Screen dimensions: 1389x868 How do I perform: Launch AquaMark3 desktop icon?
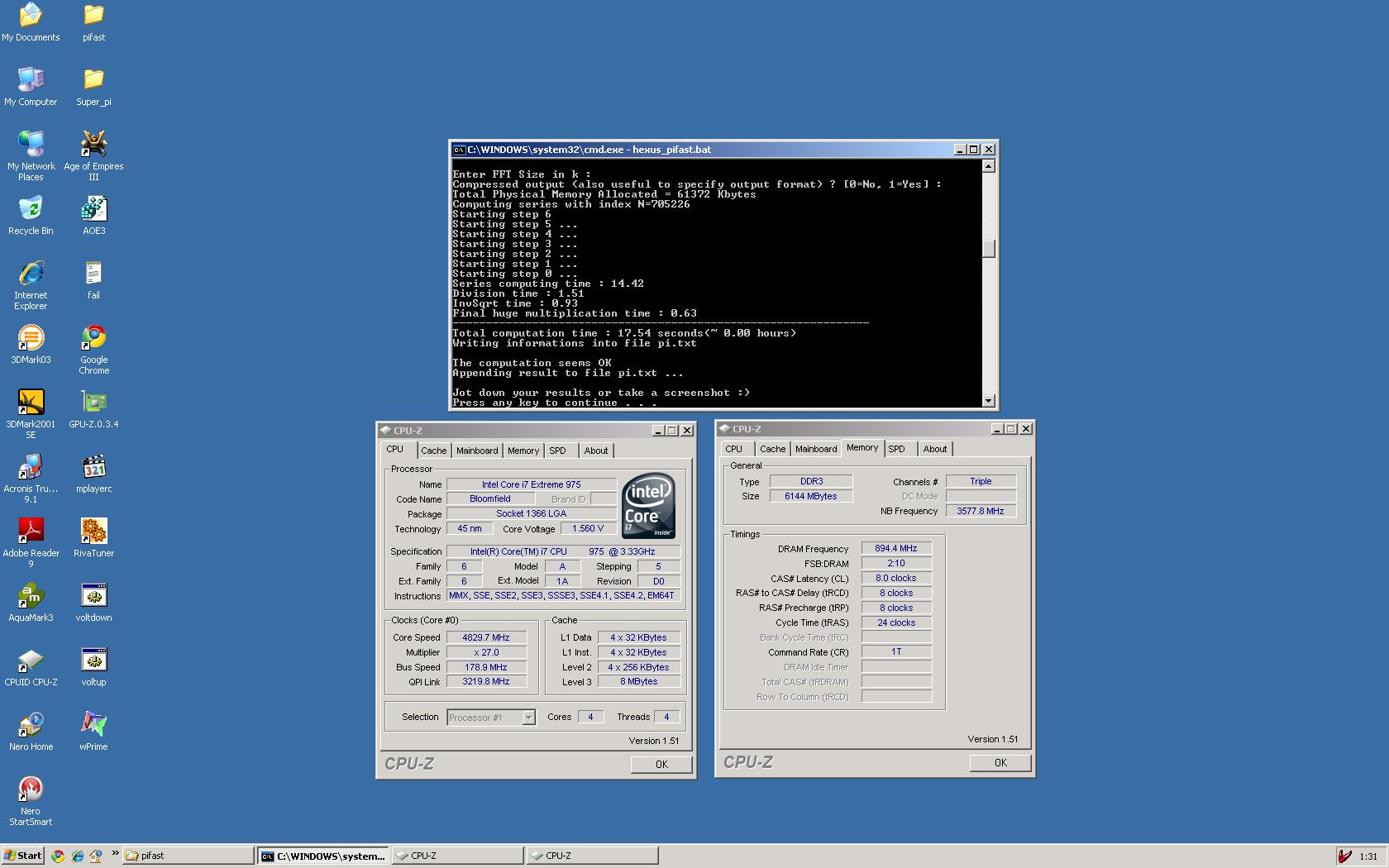coord(31,602)
